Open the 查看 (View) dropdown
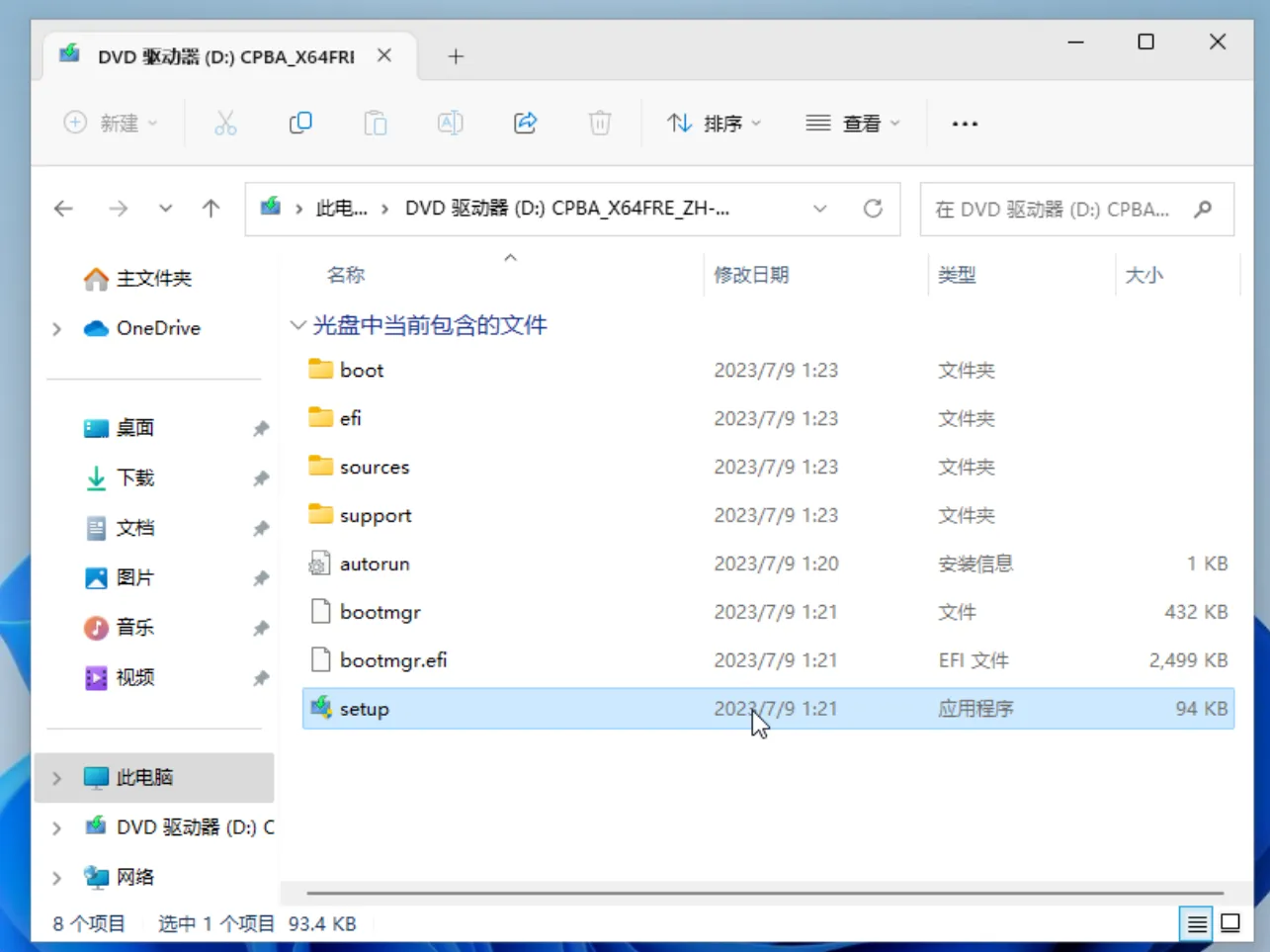This screenshot has height=952, width=1270. [x=853, y=124]
